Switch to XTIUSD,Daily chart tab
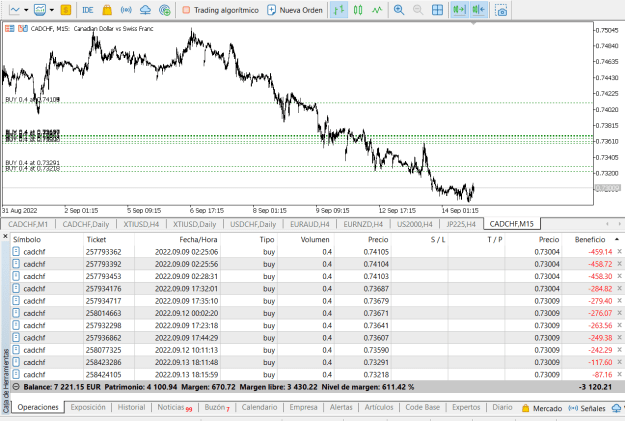Viewport: 625px width, 421px height. (195, 224)
